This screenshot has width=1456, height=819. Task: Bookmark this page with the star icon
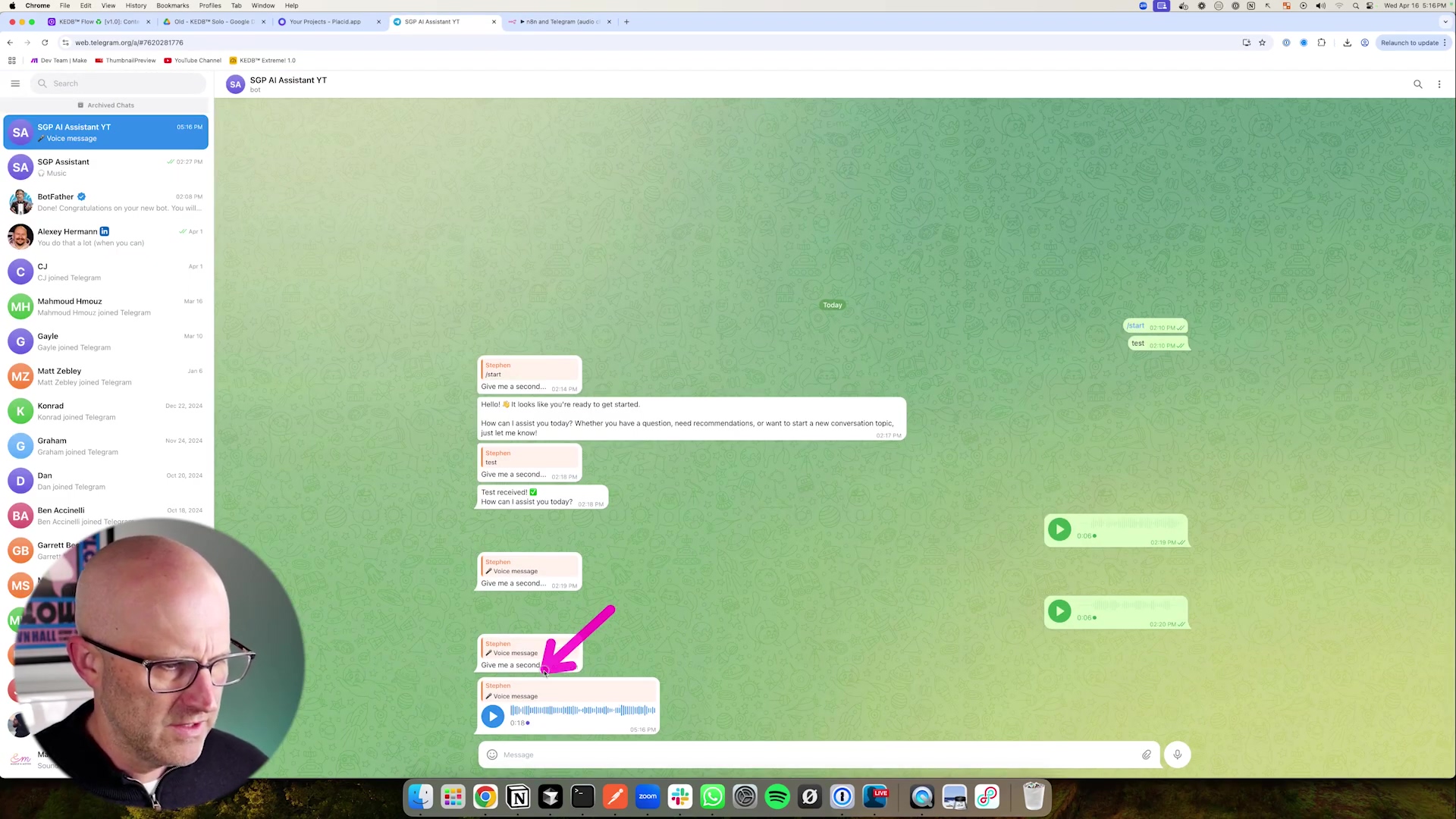pyautogui.click(x=1262, y=42)
